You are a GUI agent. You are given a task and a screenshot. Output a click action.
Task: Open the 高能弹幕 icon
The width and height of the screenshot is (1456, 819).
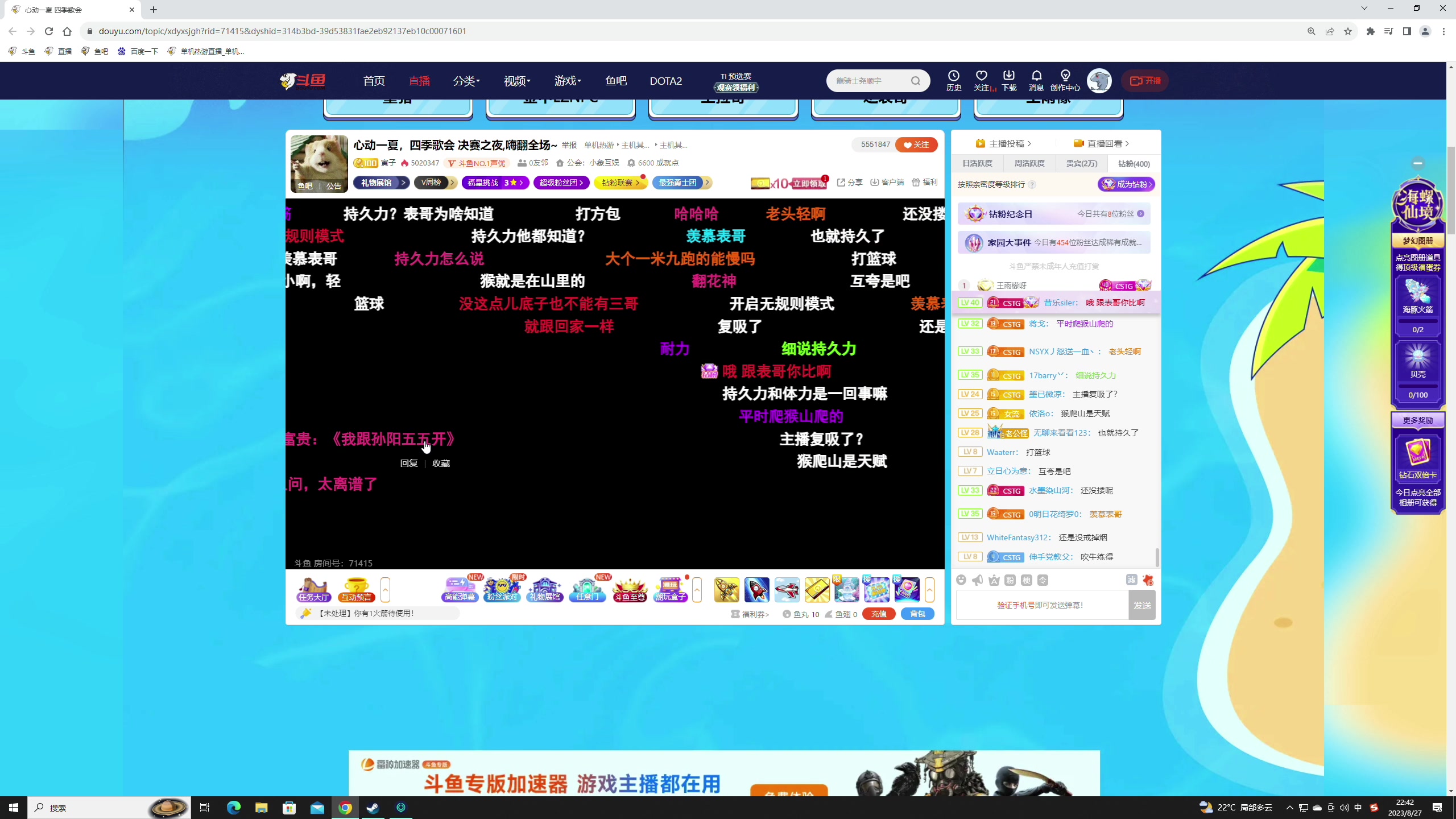pos(460,590)
